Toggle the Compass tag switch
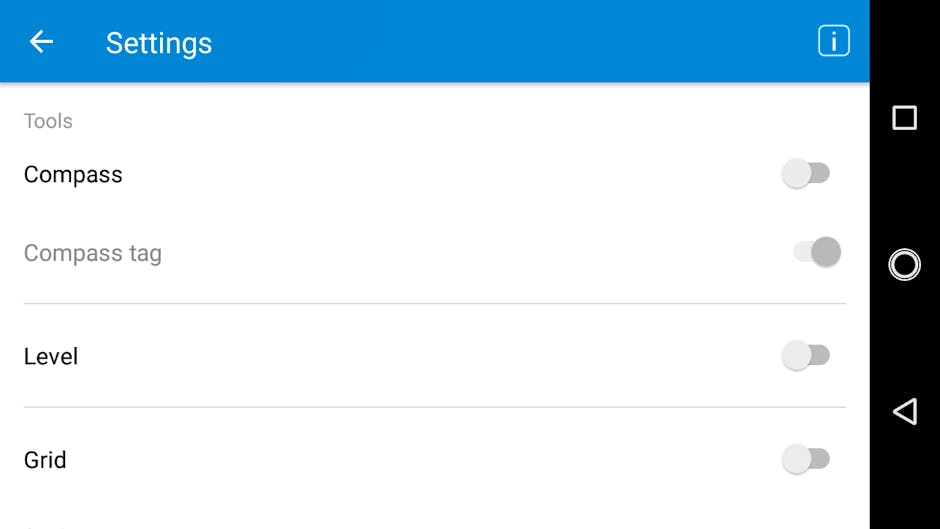 pyautogui.click(x=817, y=252)
